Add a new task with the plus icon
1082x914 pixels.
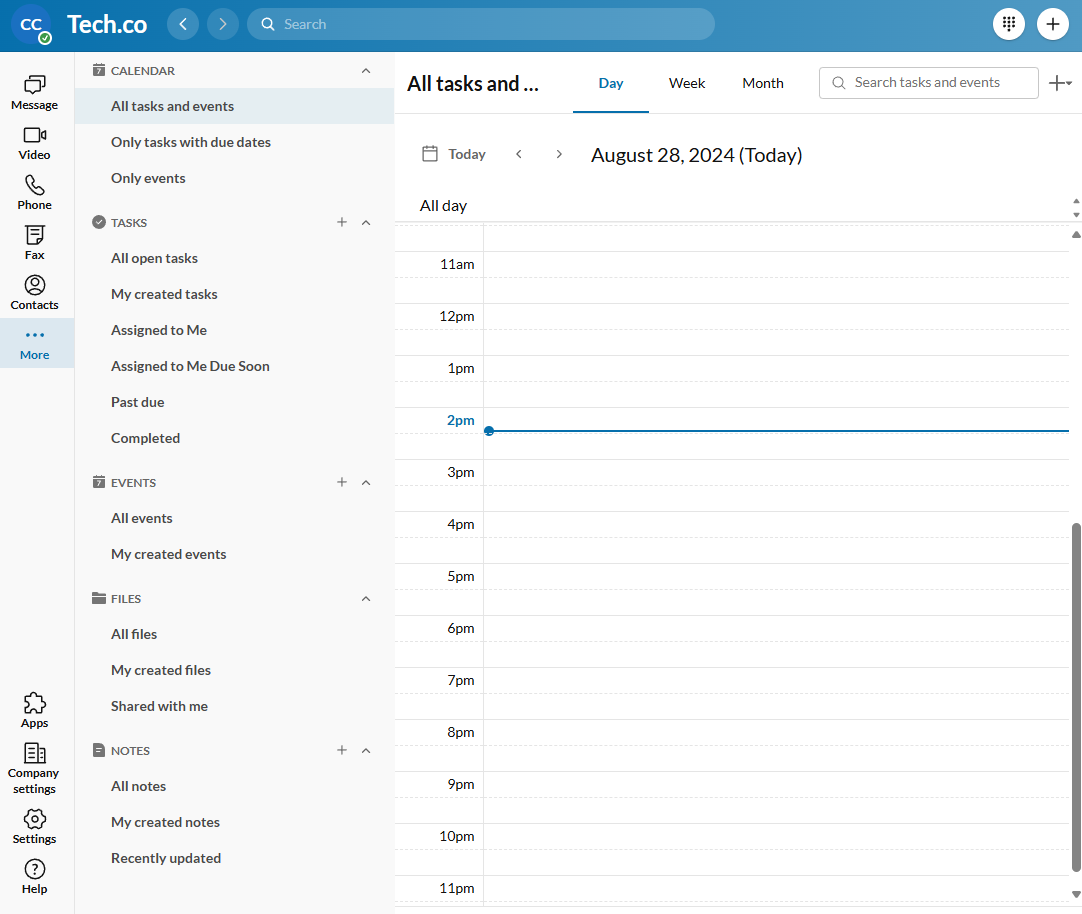(342, 222)
